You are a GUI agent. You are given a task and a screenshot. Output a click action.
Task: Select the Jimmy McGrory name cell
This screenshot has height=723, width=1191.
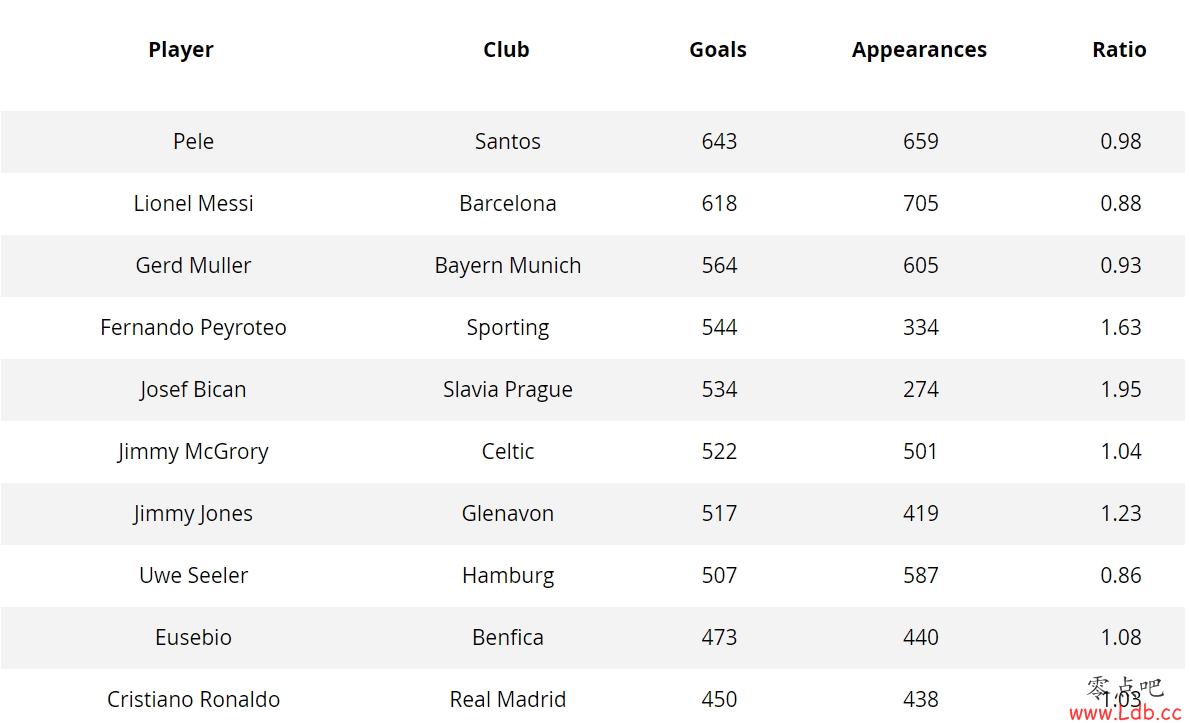pyautogui.click(x=193, y=452)
